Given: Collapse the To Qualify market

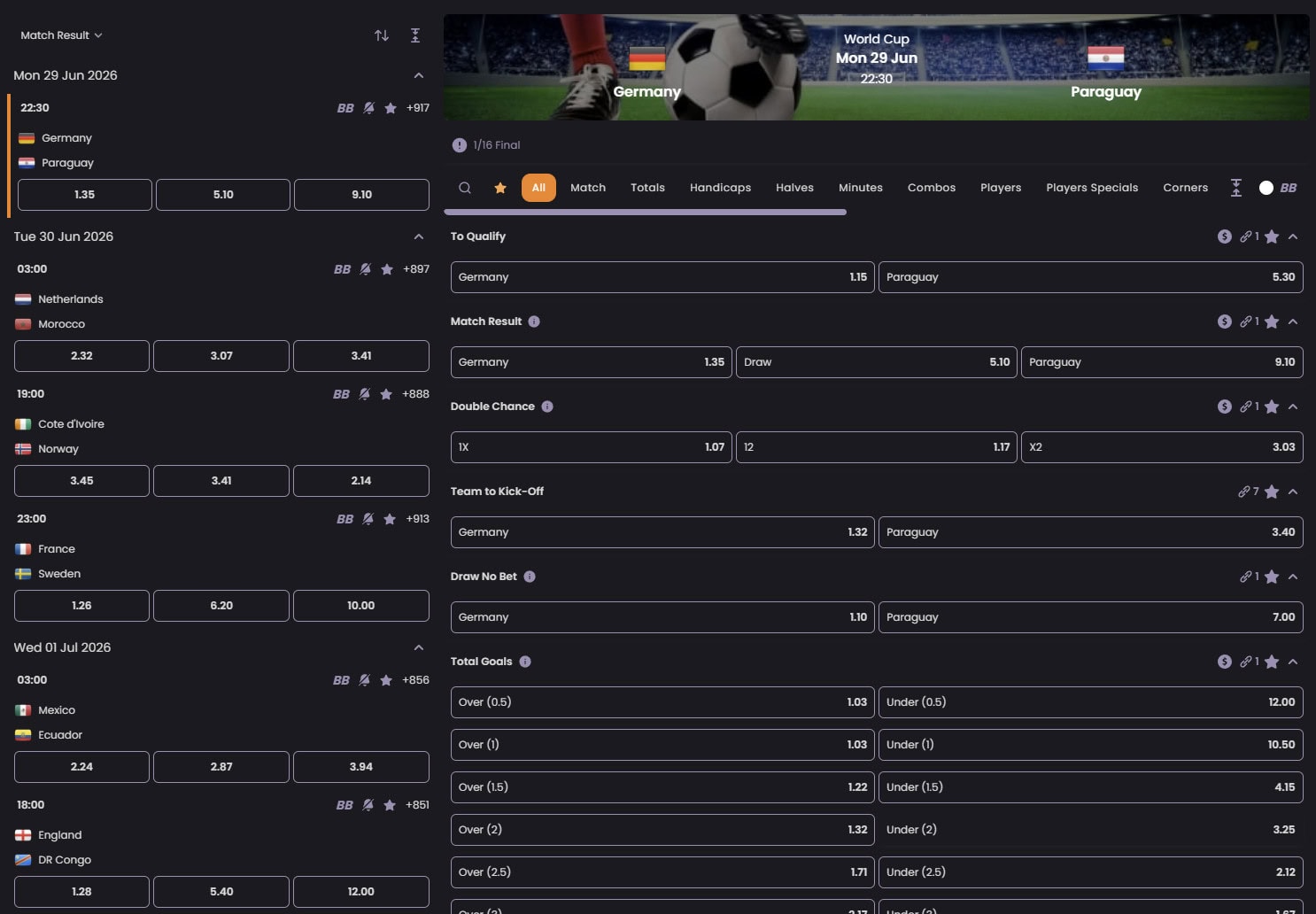Looking at the screenshot, I should pos(1293,236).
